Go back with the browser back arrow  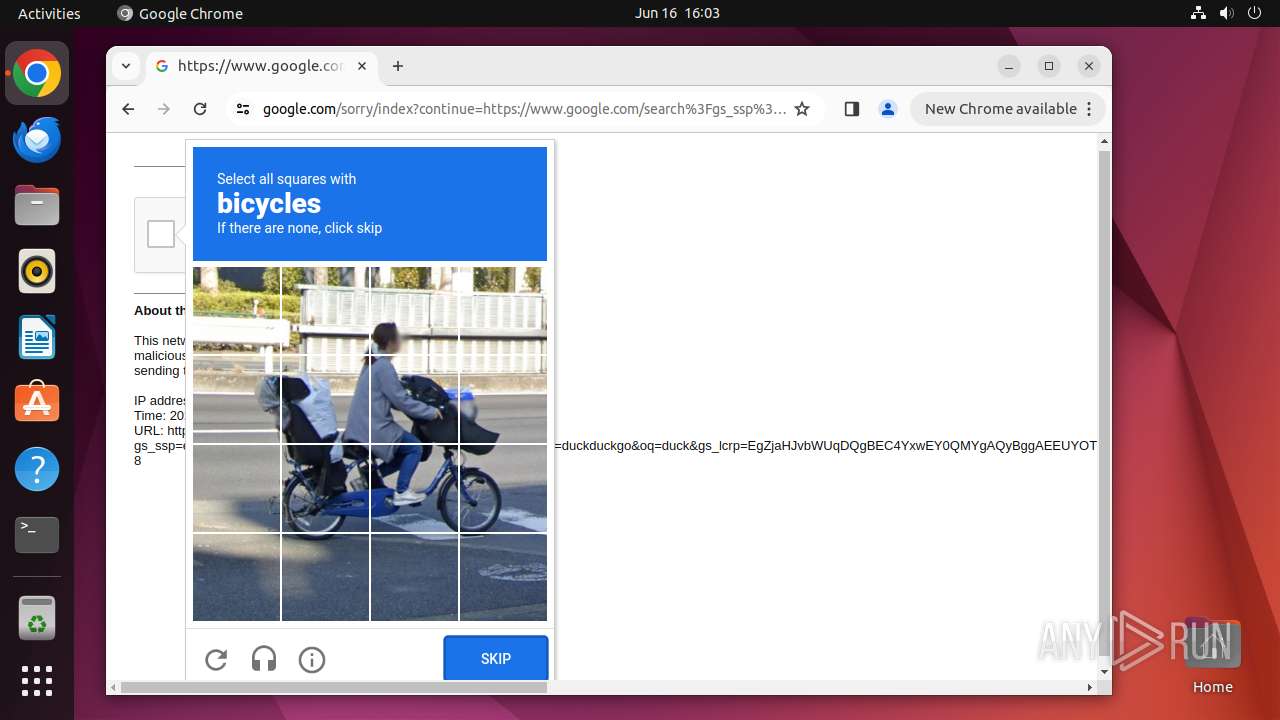[128, 109]
